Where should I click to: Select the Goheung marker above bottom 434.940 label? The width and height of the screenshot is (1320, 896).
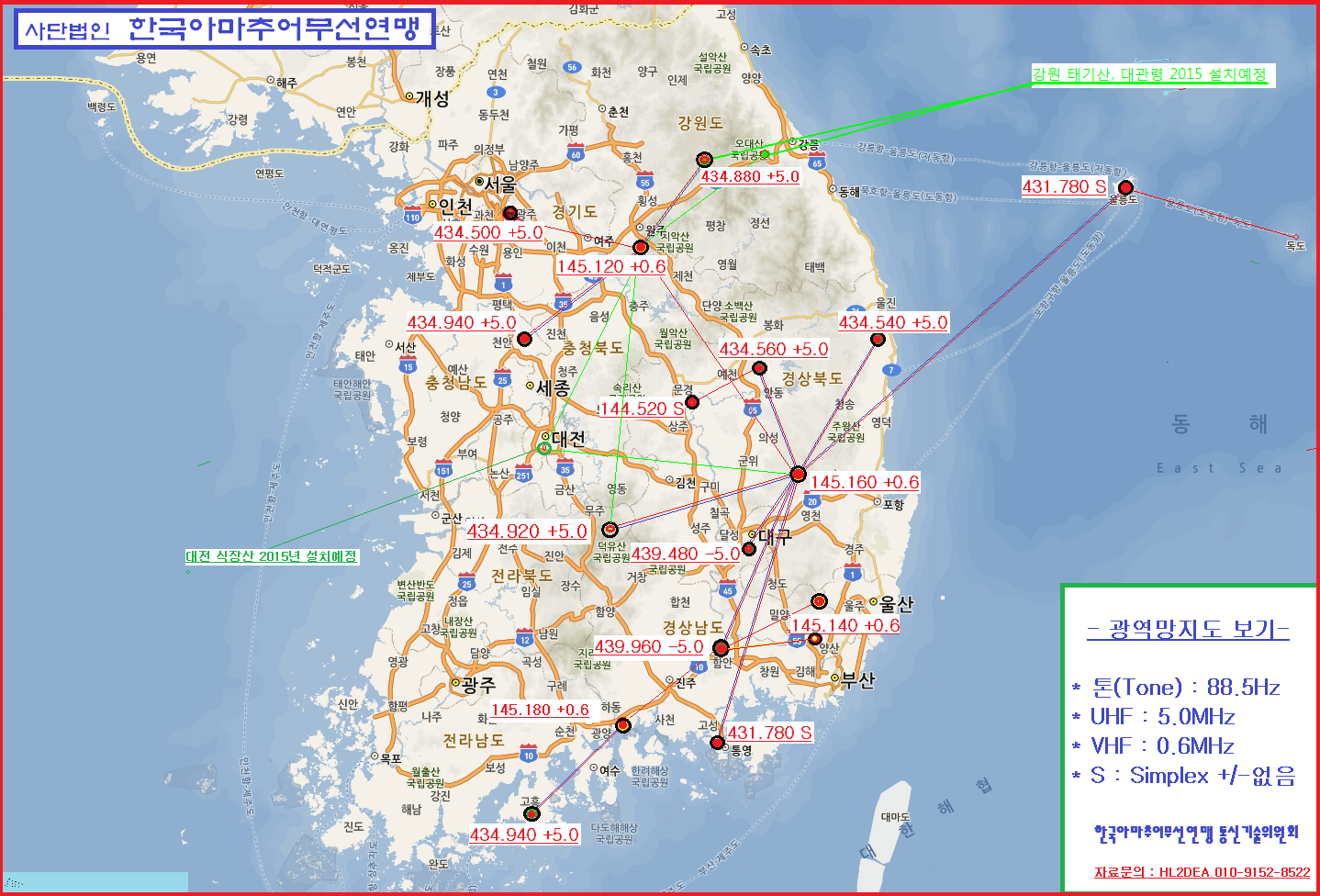pyautogui.click(x=531, y=813)
